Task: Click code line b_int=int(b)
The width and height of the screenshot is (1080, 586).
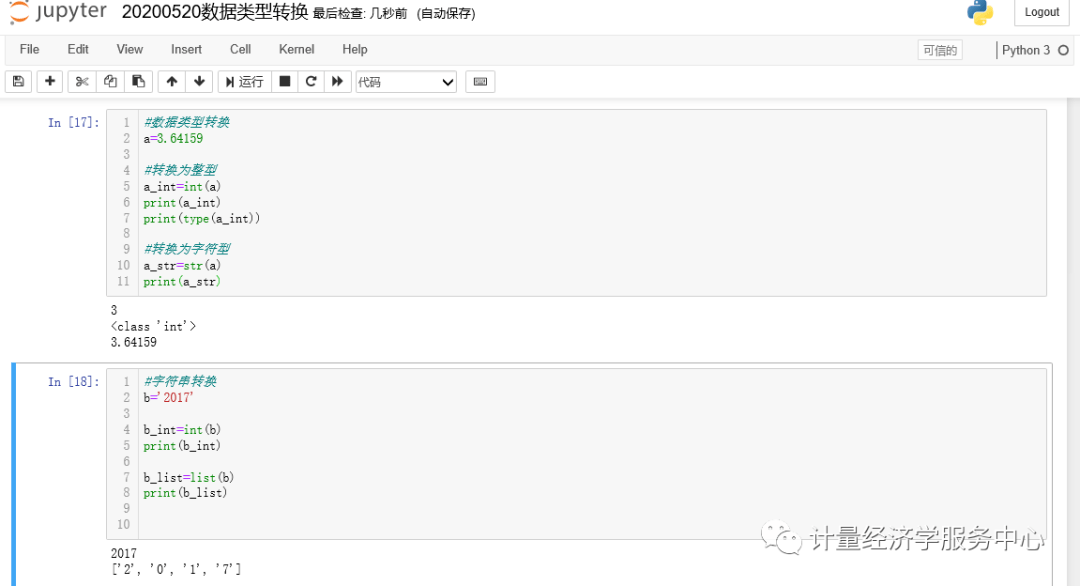Action: [182, 430]
